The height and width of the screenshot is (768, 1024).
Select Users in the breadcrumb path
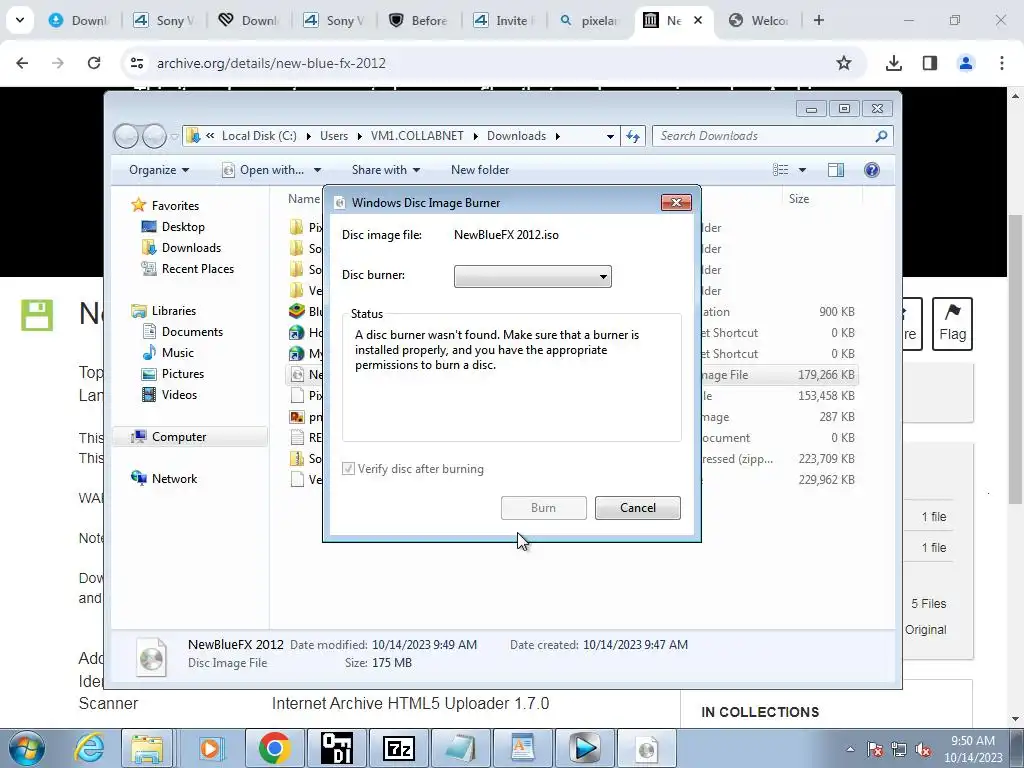click(334, 136)
